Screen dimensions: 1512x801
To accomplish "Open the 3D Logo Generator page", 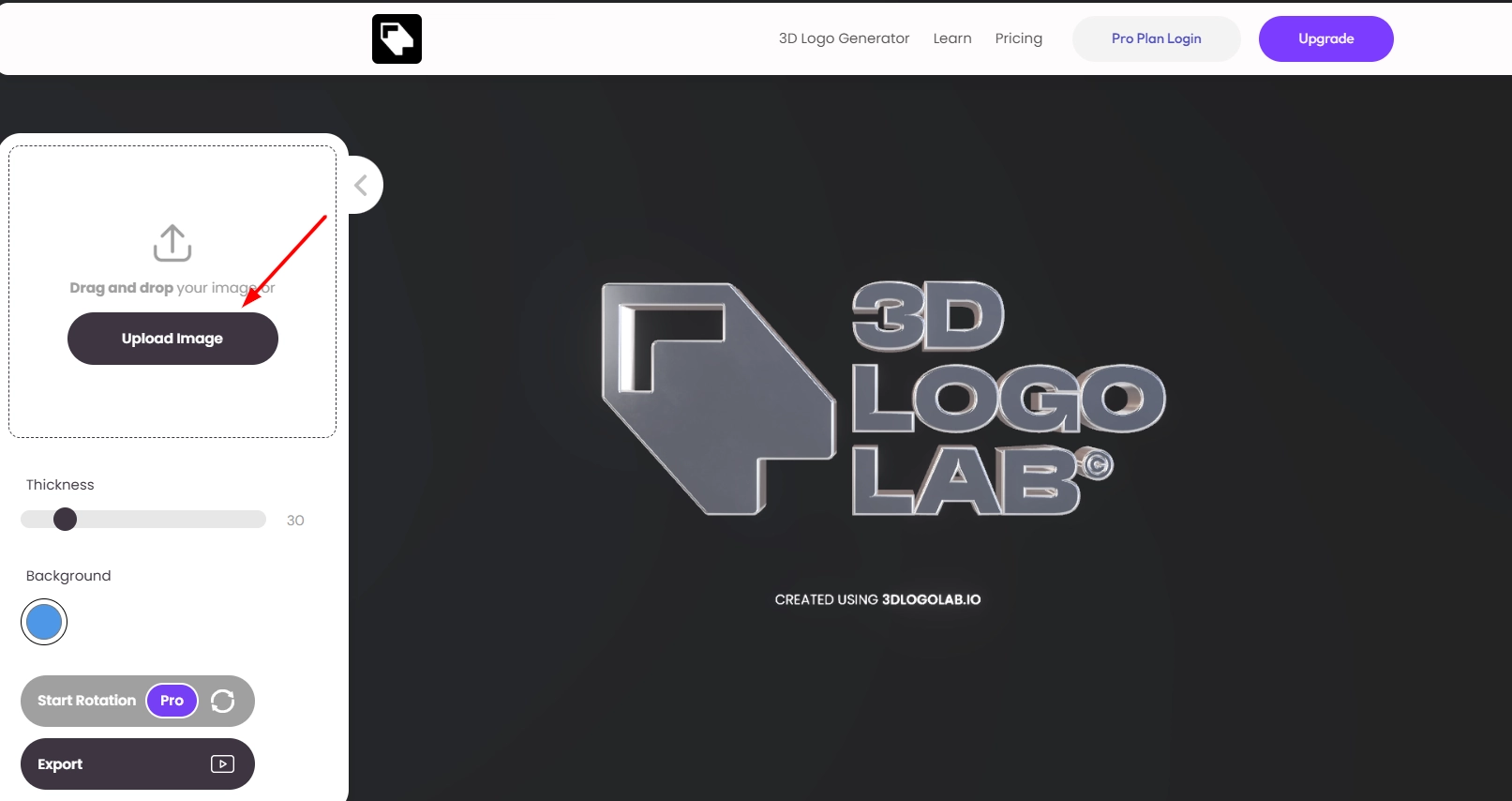I will point(844,38).
